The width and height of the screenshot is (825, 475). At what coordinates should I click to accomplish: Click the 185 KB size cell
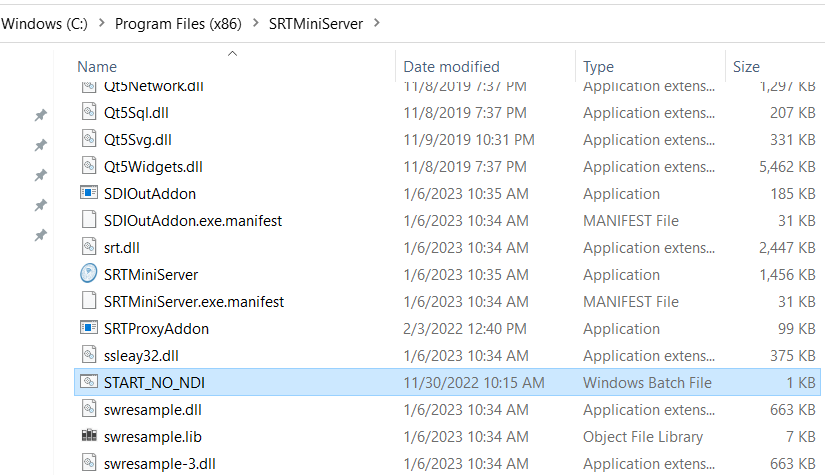click(x=793, y=194)
